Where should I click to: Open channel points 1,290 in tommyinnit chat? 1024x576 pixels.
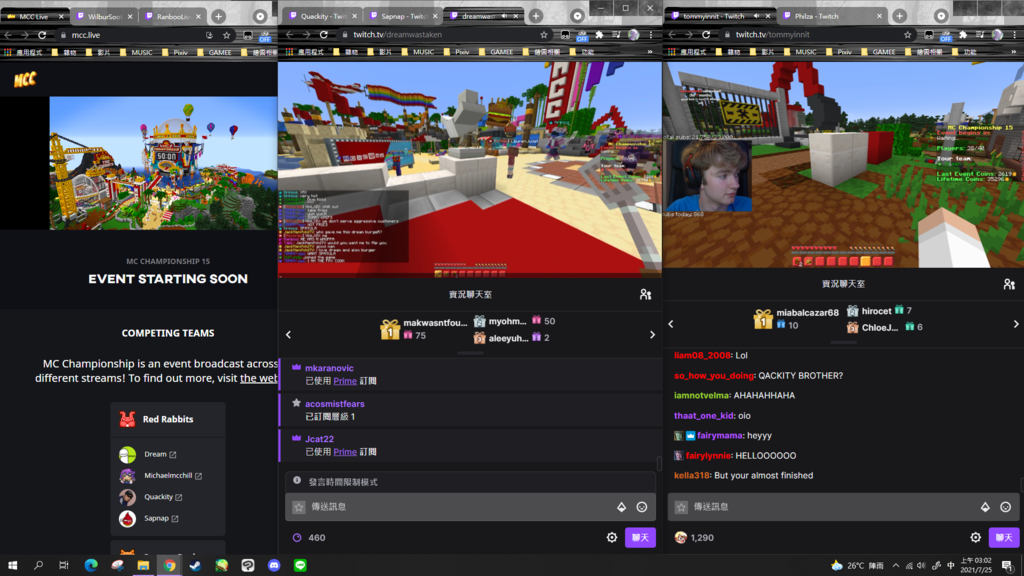pos(694,537)
